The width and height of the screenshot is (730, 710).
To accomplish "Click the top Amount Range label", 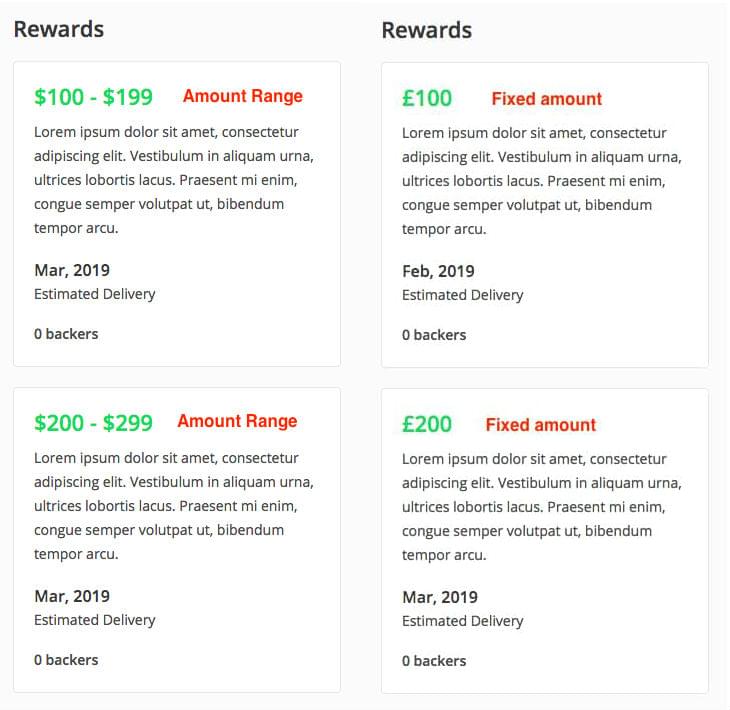I will [x=242, y=96].
